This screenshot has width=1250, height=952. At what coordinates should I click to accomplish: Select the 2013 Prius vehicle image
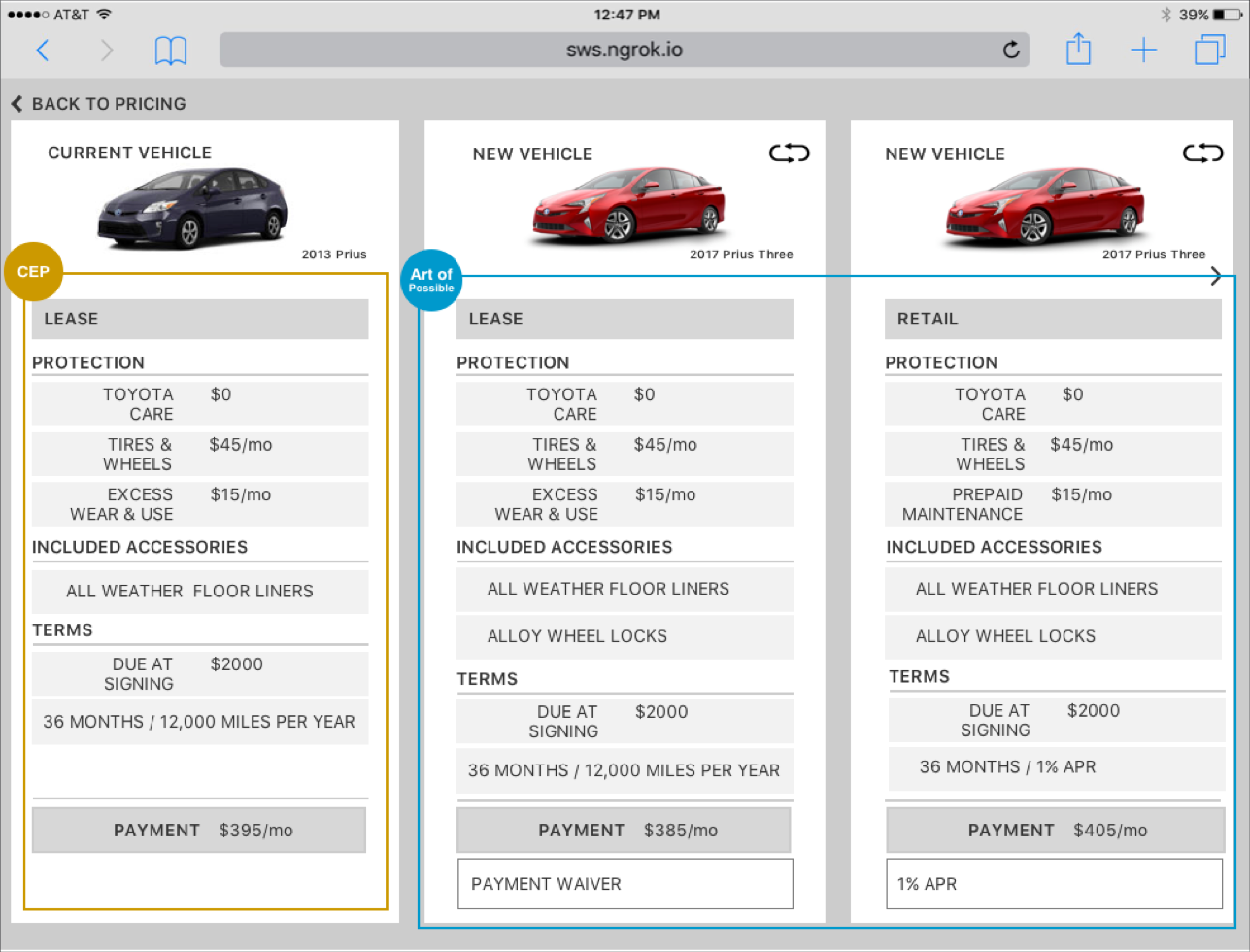coord(192,206)
